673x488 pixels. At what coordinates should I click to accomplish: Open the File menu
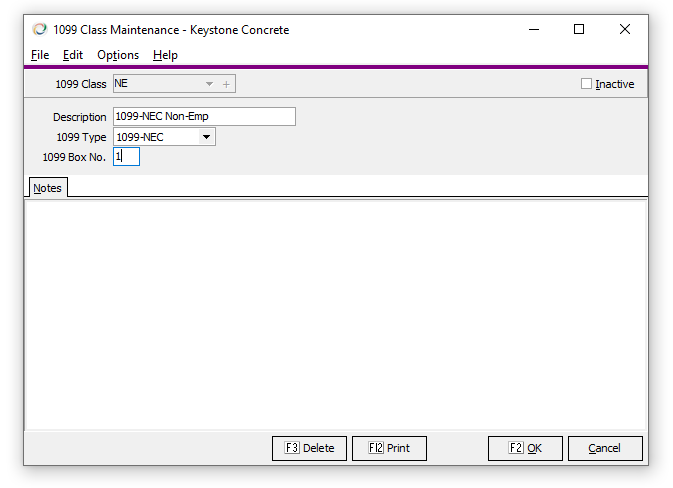click(x=40, y=55)
